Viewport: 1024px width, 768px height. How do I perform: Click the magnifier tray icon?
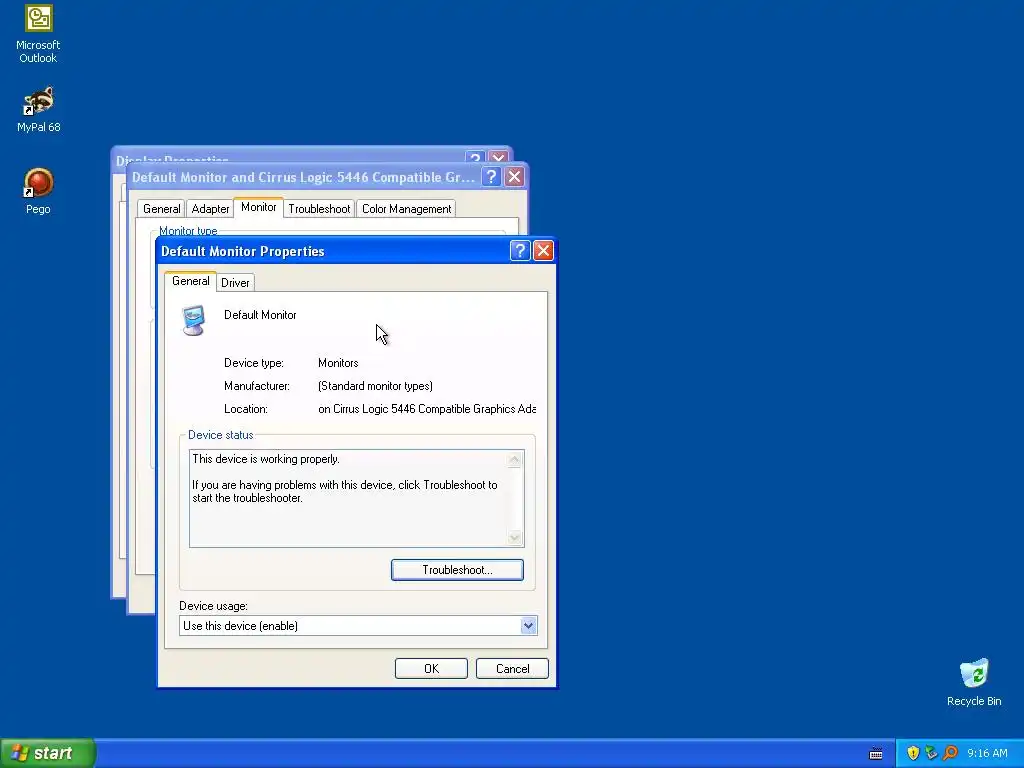[950, 753]
